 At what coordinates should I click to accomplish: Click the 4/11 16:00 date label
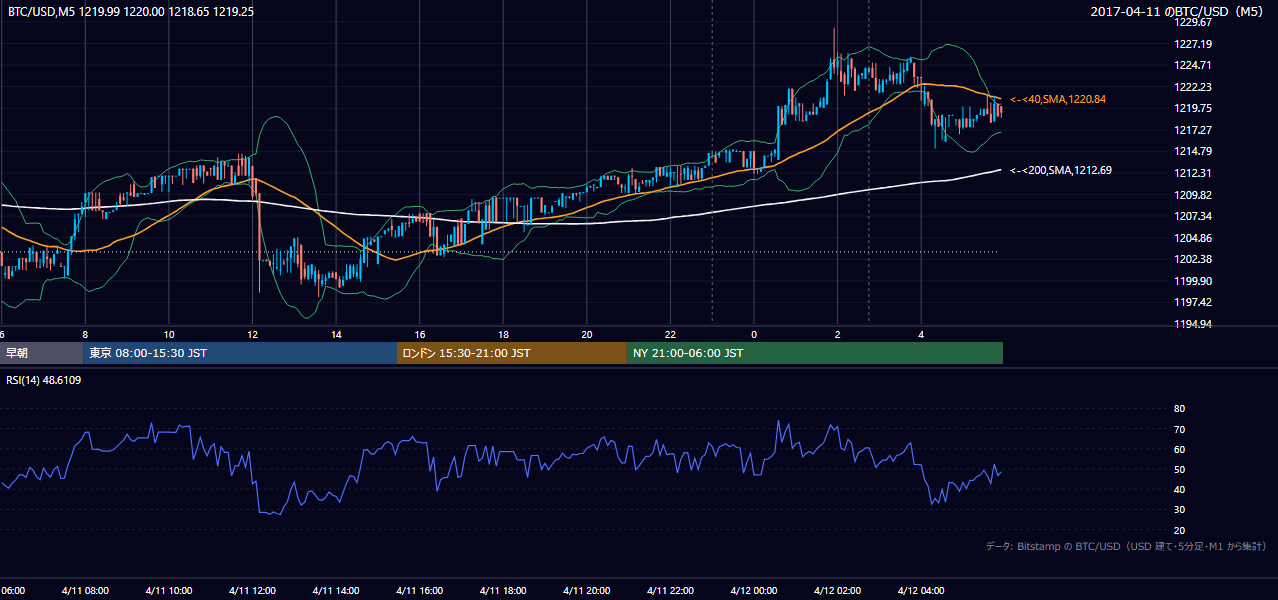tap(419, 590)
